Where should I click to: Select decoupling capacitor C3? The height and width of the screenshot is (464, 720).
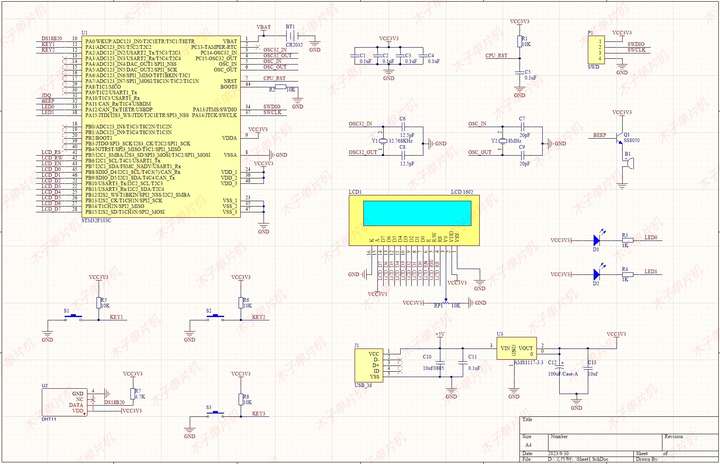(x=400, y=56)
